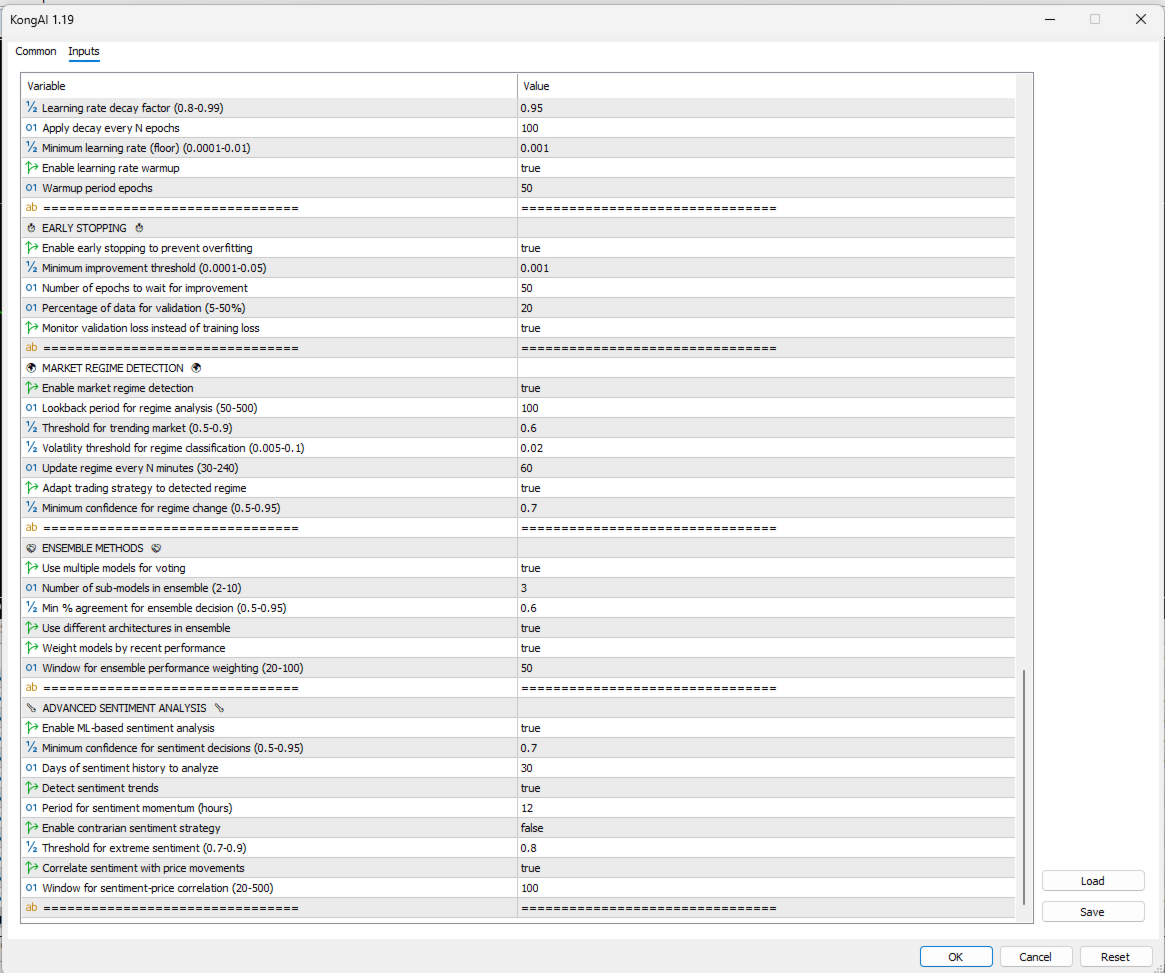Click the icon beside Minimum improvement threshold
The width and height of the screenshot is (1165, 973).
tap(31, 268)
